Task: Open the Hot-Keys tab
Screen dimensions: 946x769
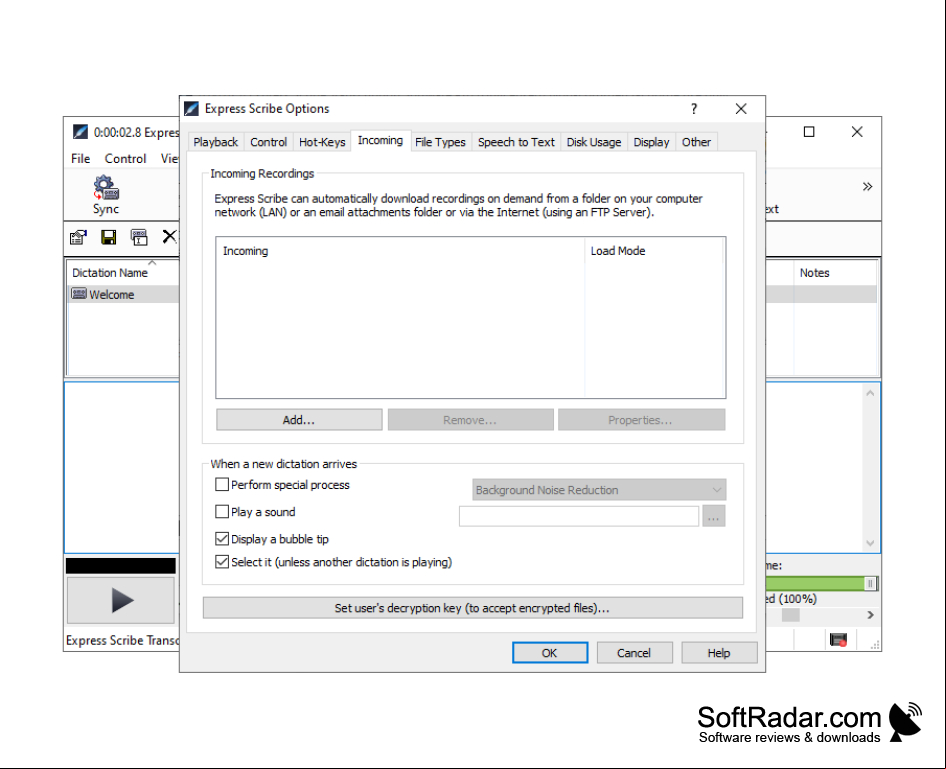Action: [322, 142]
